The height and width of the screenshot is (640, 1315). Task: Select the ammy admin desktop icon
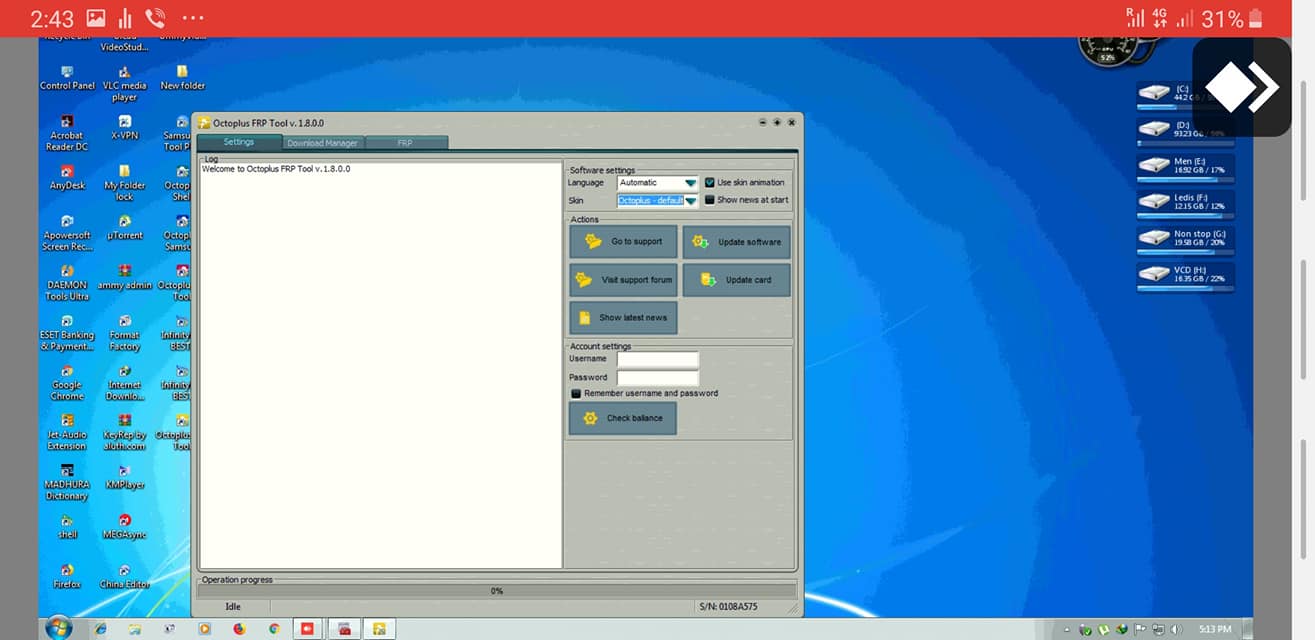124,278
